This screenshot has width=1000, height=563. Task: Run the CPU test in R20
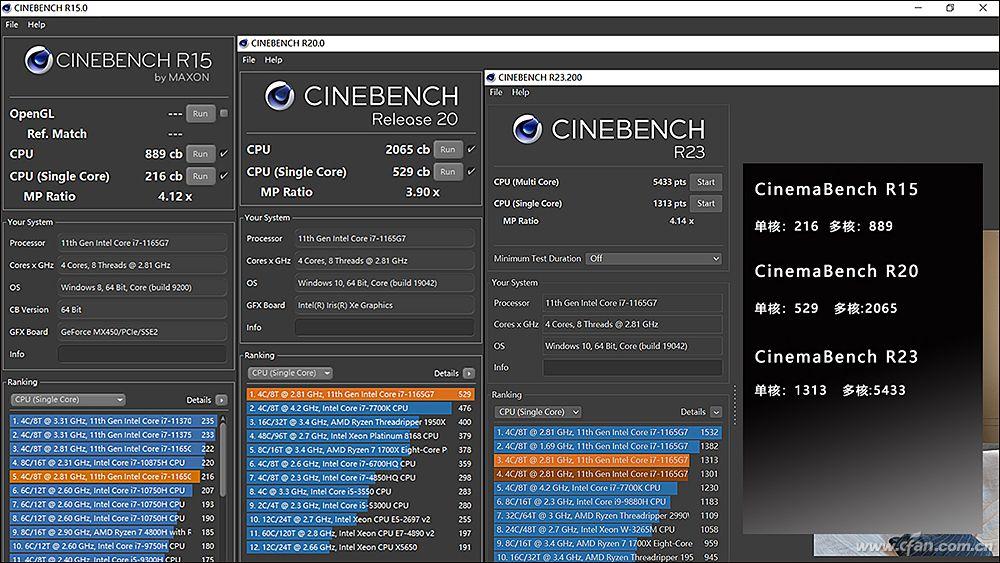click(448, 149)
